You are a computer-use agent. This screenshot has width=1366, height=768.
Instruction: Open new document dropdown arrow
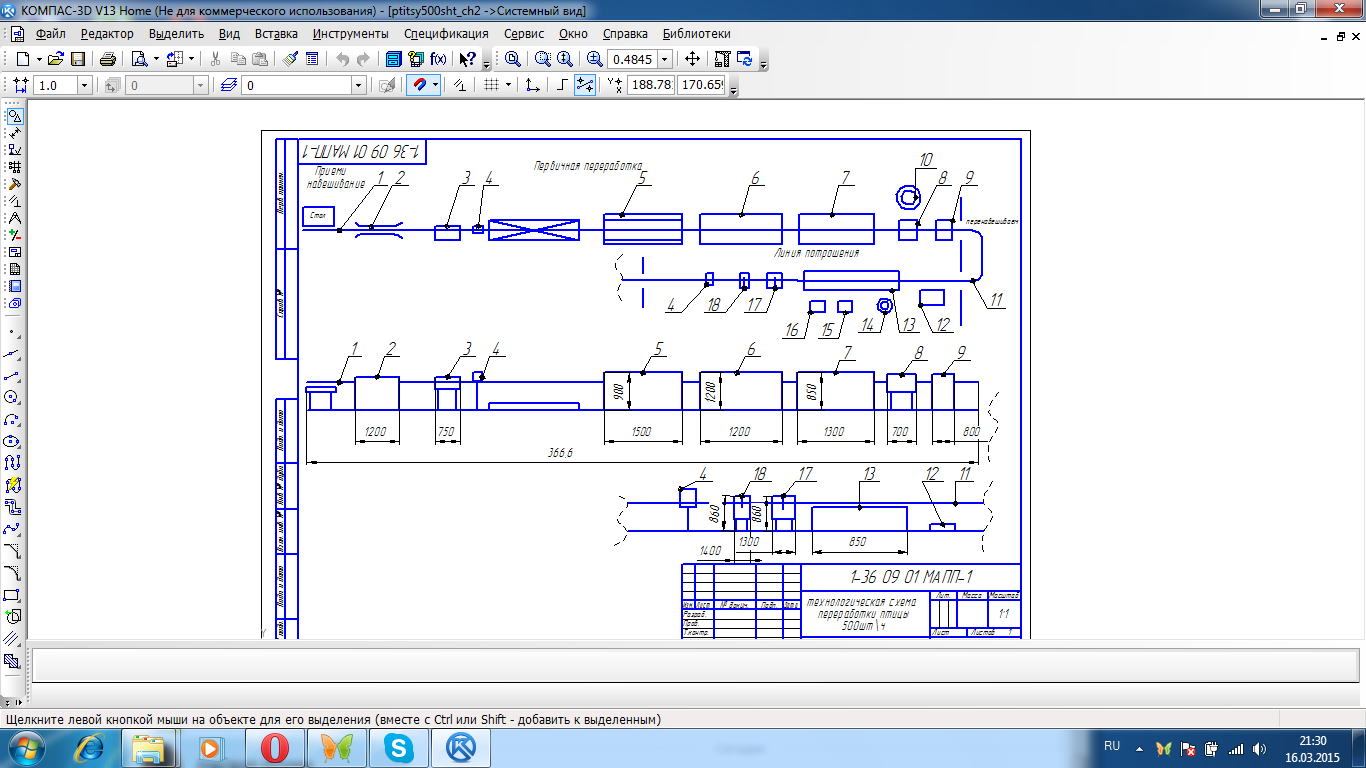pyautogui.click(x=39, y=59)
